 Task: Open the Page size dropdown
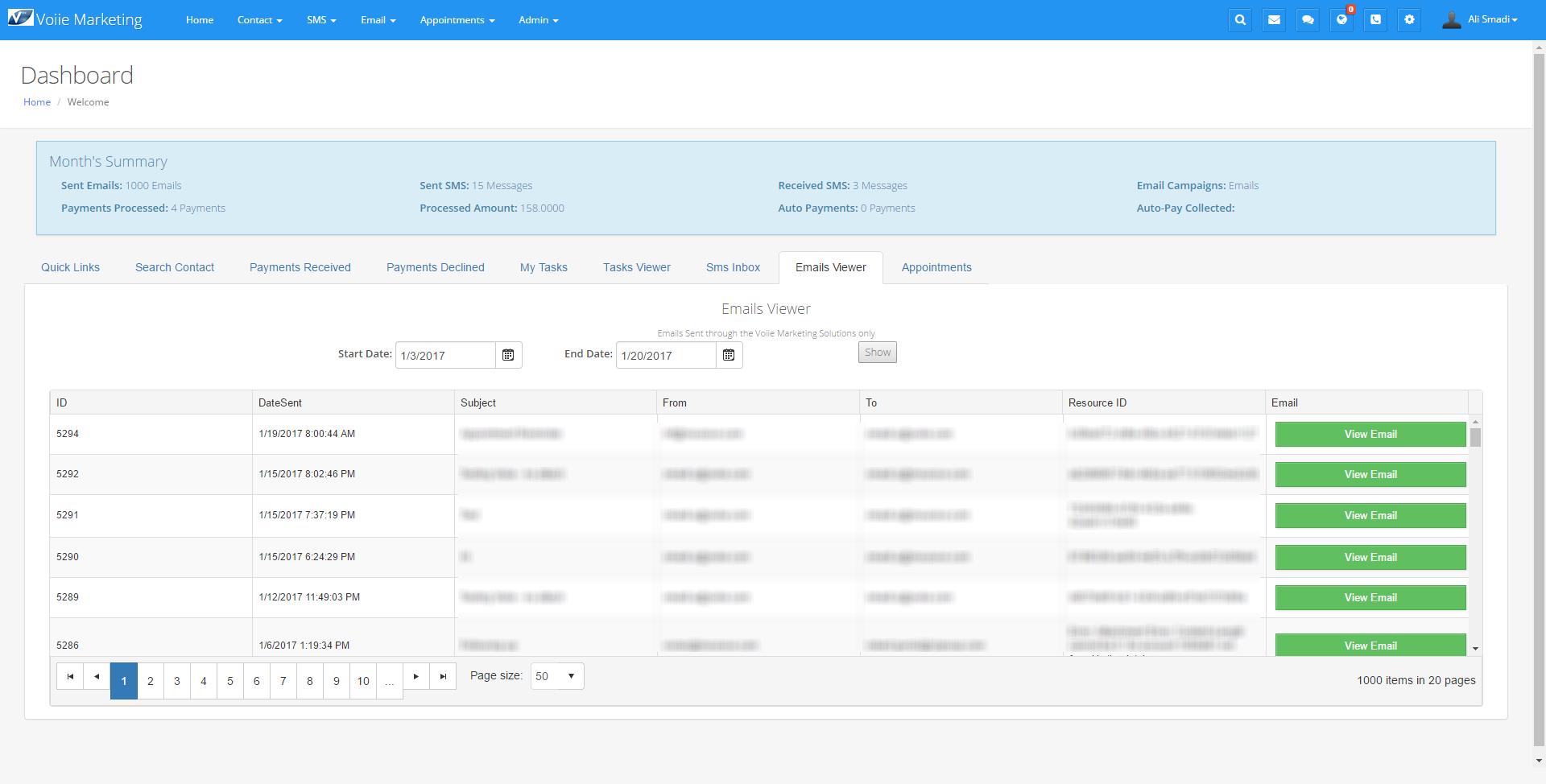557,676
